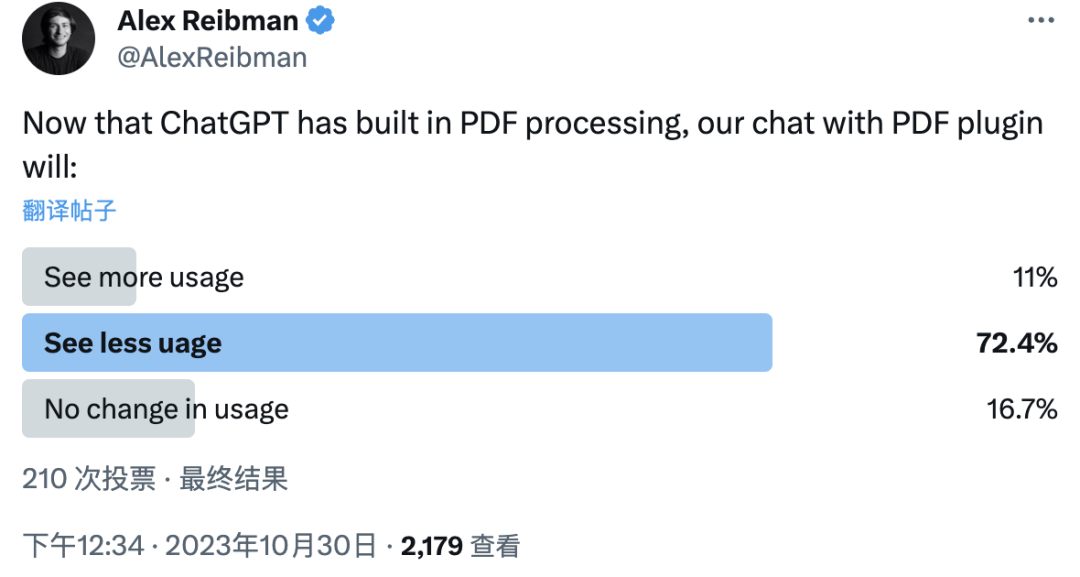Open the 2,179 查看 view count

[x=460, y=546]
